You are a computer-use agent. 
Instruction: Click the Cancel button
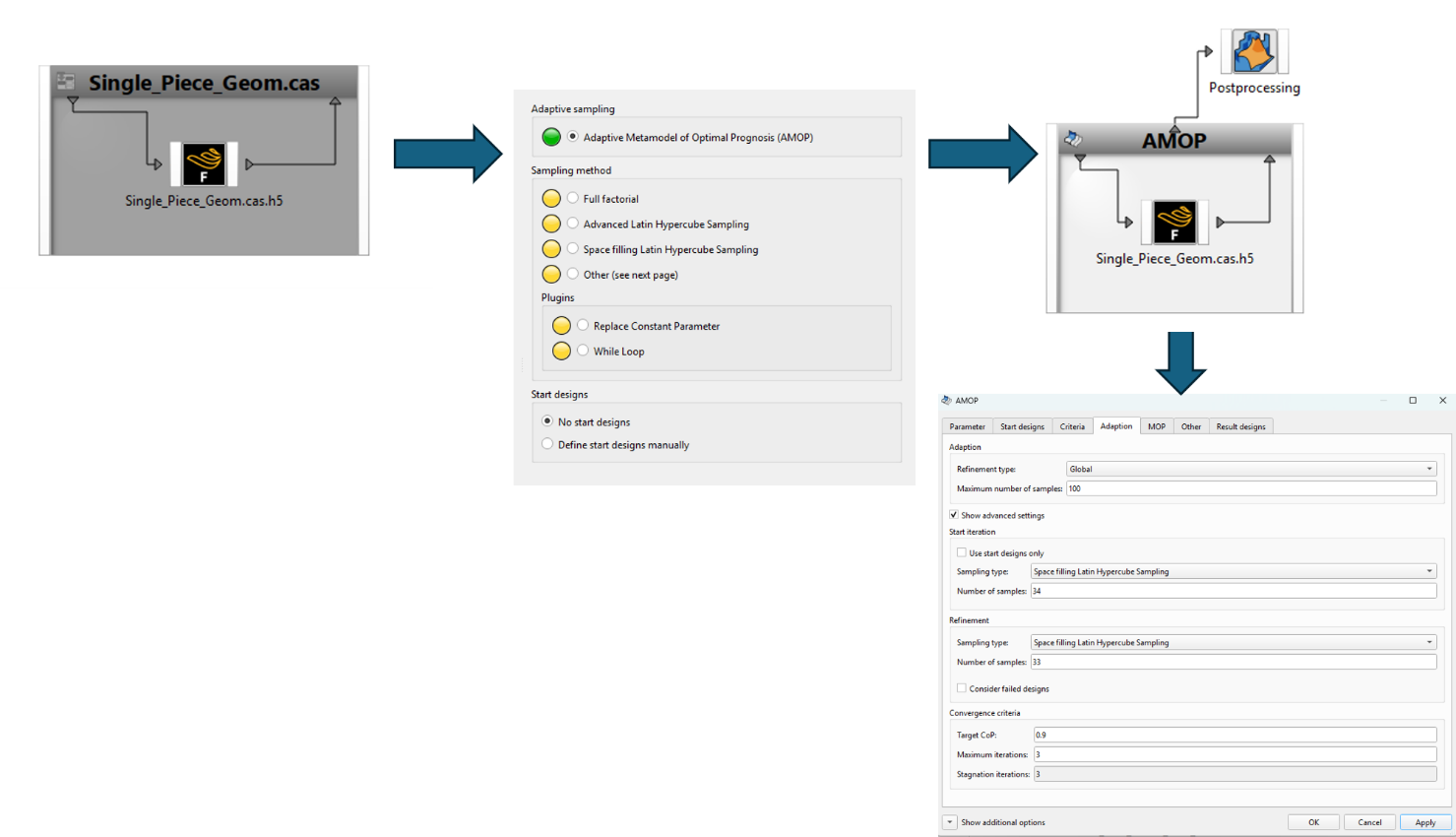coord(1369,822)
